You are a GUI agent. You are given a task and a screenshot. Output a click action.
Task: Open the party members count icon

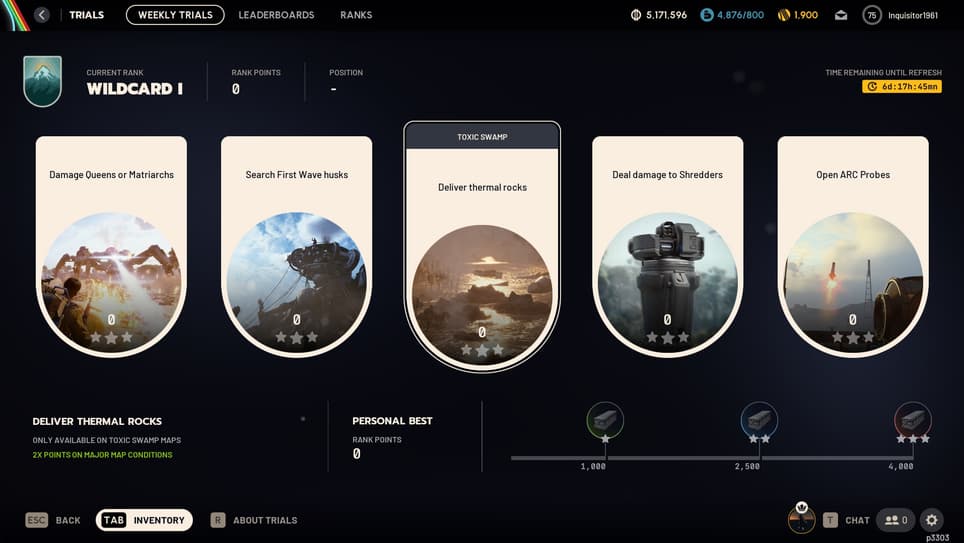click(x=896, y=520)
